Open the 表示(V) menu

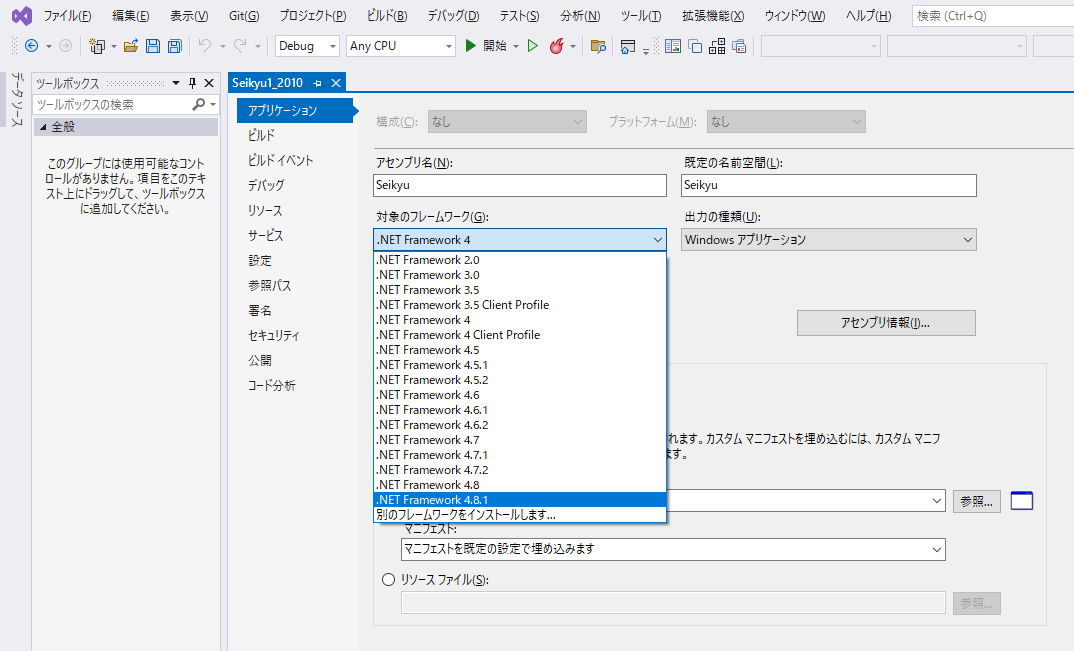click(x=189, y=16)
